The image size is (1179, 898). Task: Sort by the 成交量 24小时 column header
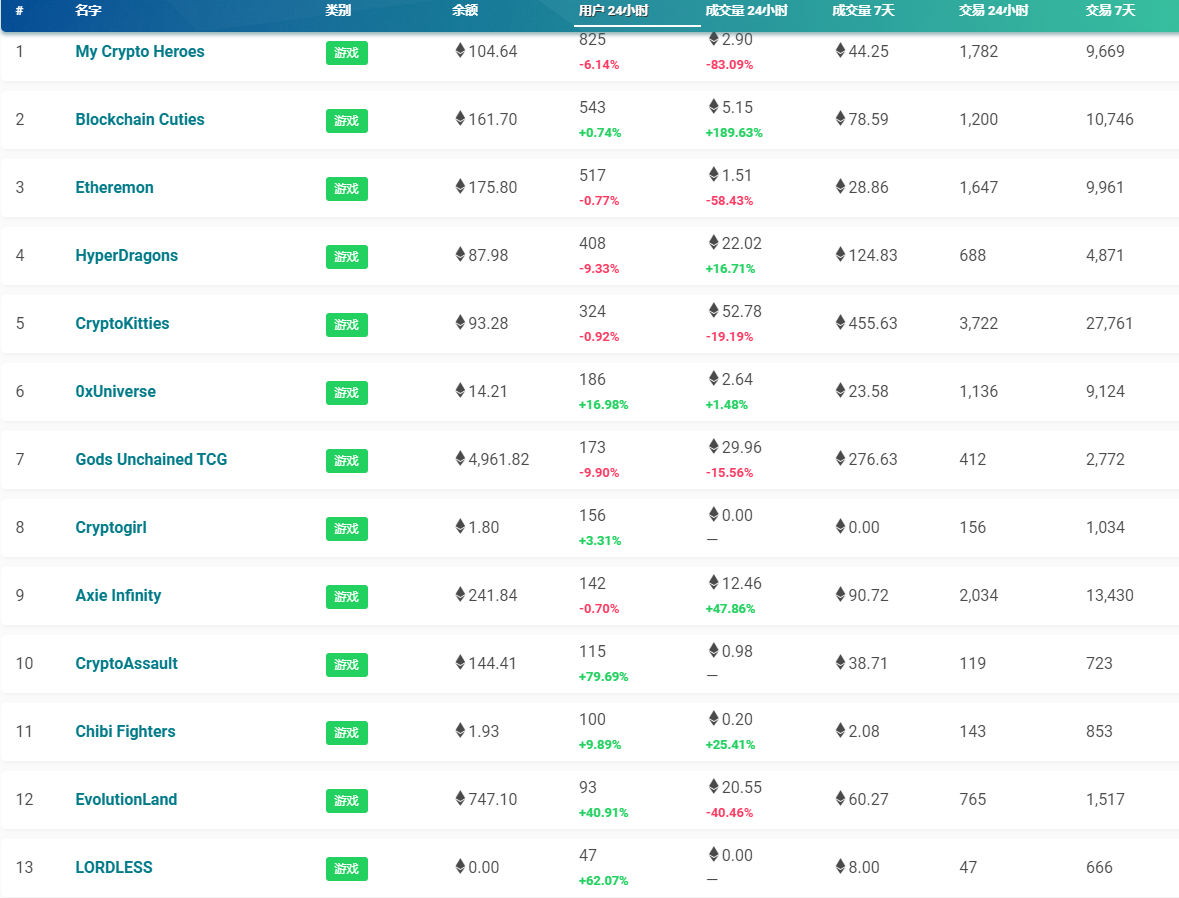746,11
